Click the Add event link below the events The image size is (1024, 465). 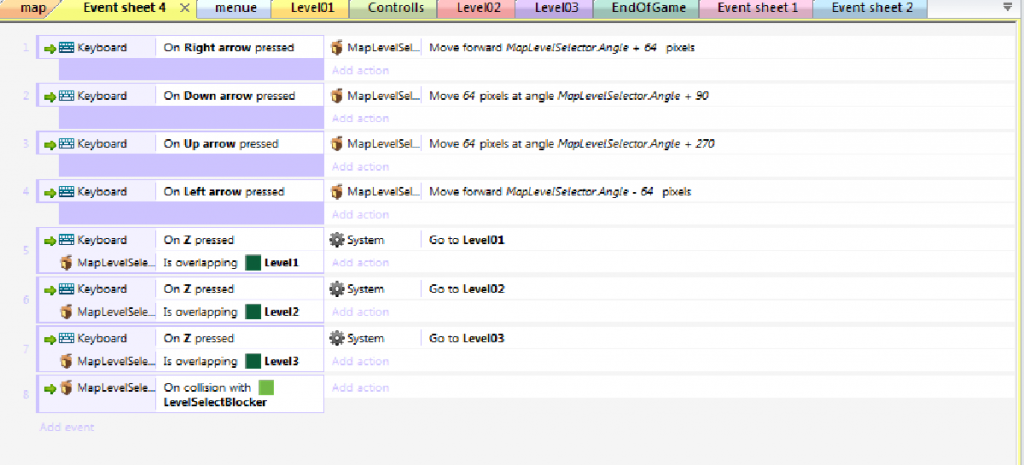(67, 427)
